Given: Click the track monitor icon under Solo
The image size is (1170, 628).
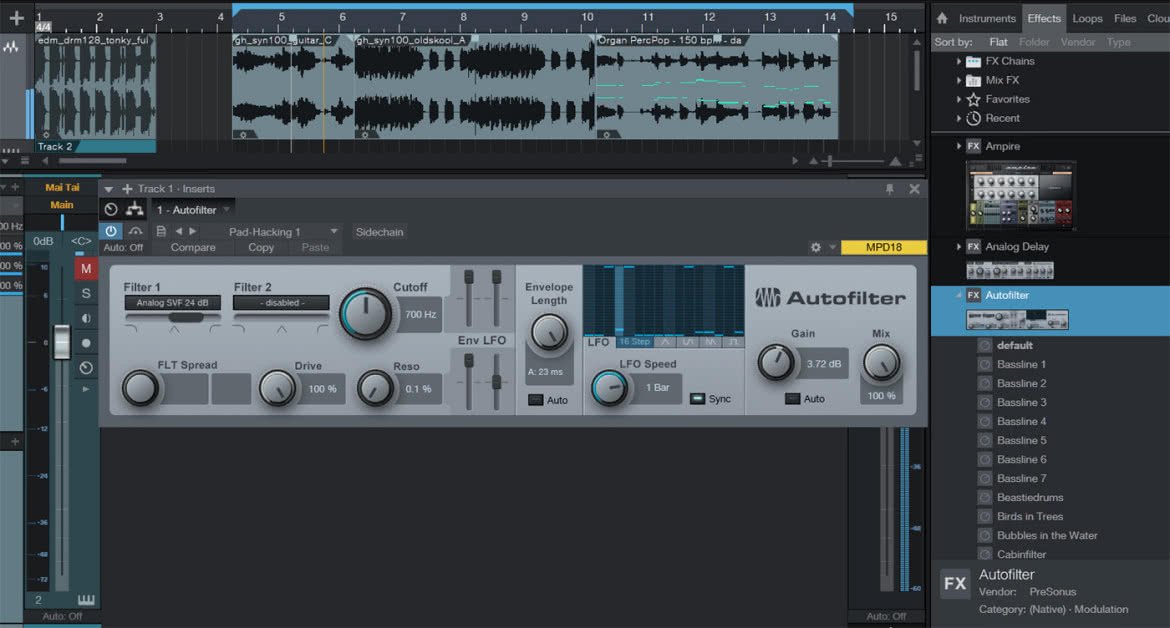Looking at the screenshot, I should 86,318.
